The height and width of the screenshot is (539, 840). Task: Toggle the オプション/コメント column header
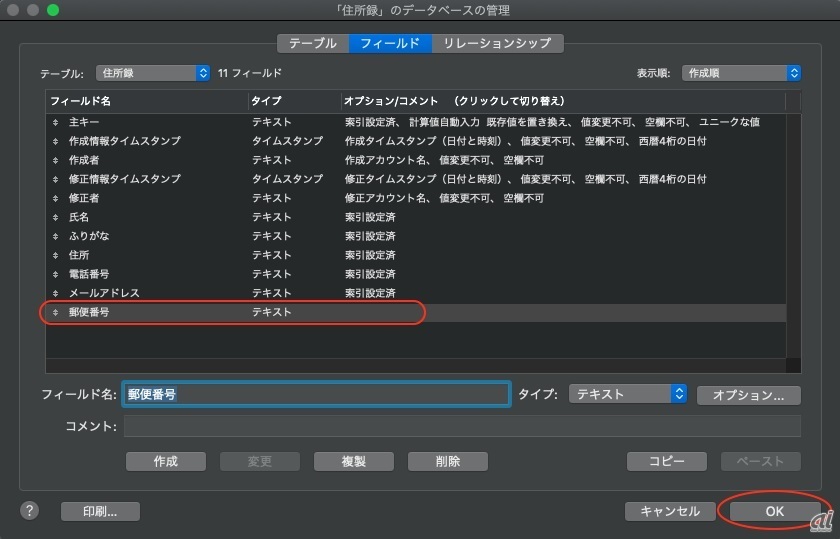[563, 101]
